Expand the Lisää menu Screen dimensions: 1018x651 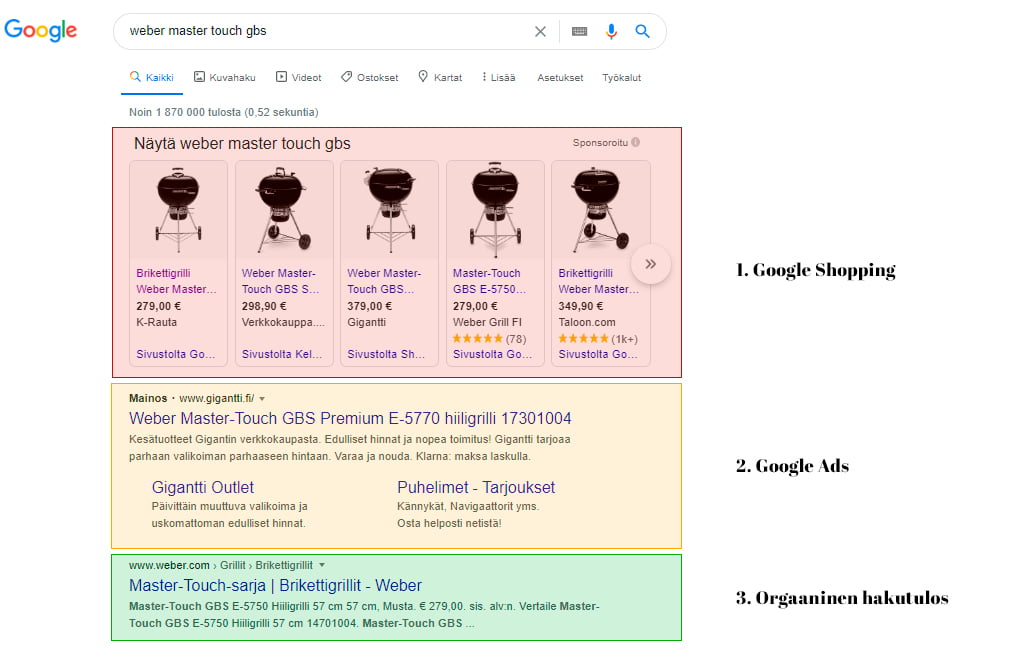498,77
